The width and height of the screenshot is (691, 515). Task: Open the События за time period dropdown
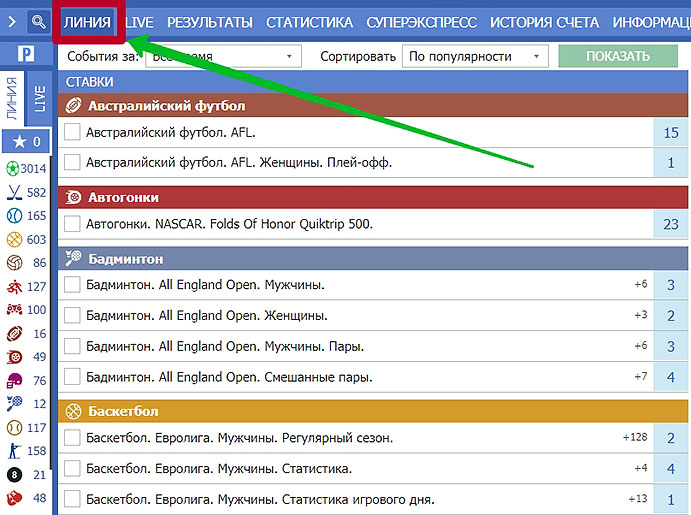click(223, 57)
